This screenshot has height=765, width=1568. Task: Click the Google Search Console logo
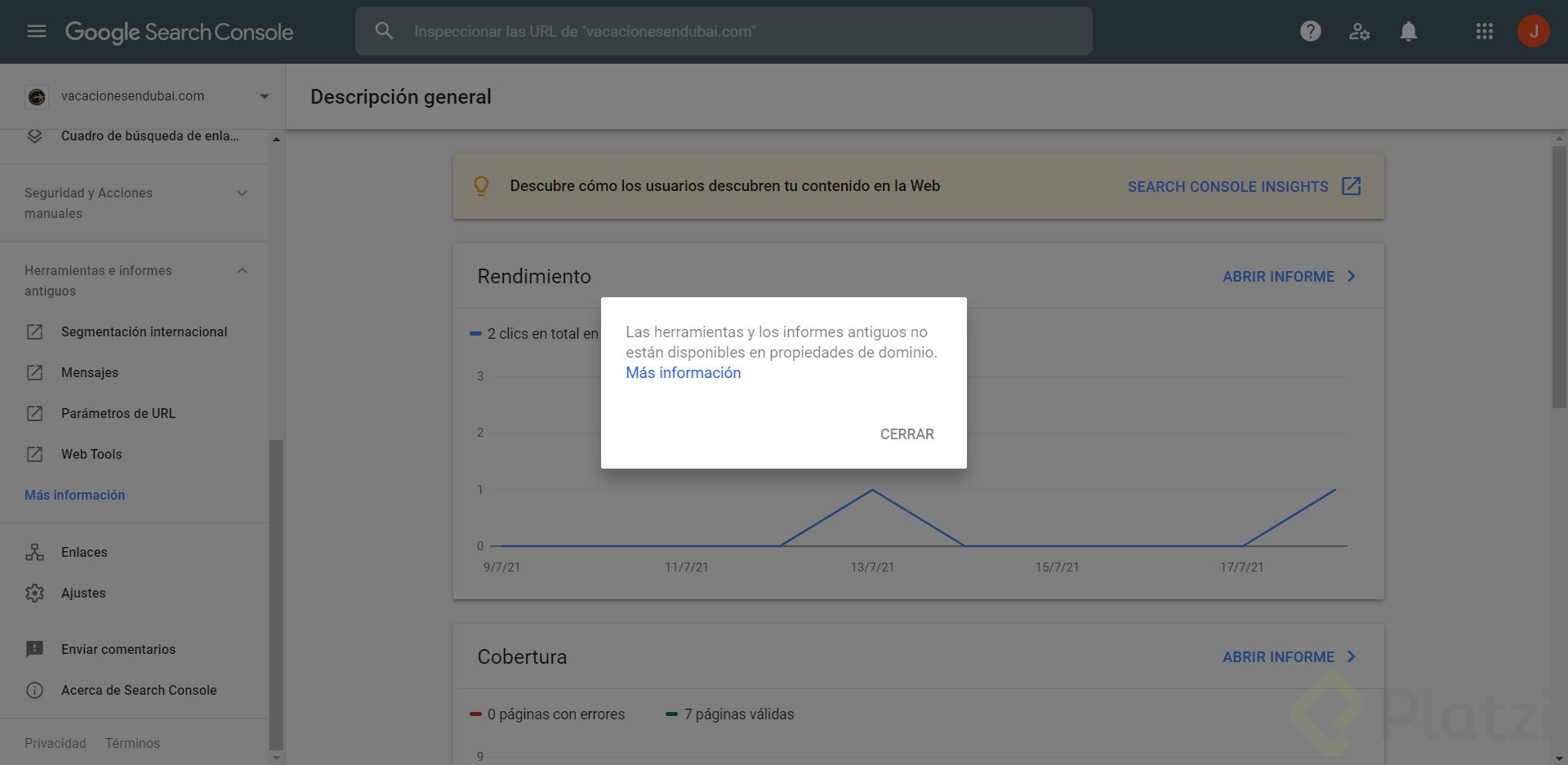[179, 32]
